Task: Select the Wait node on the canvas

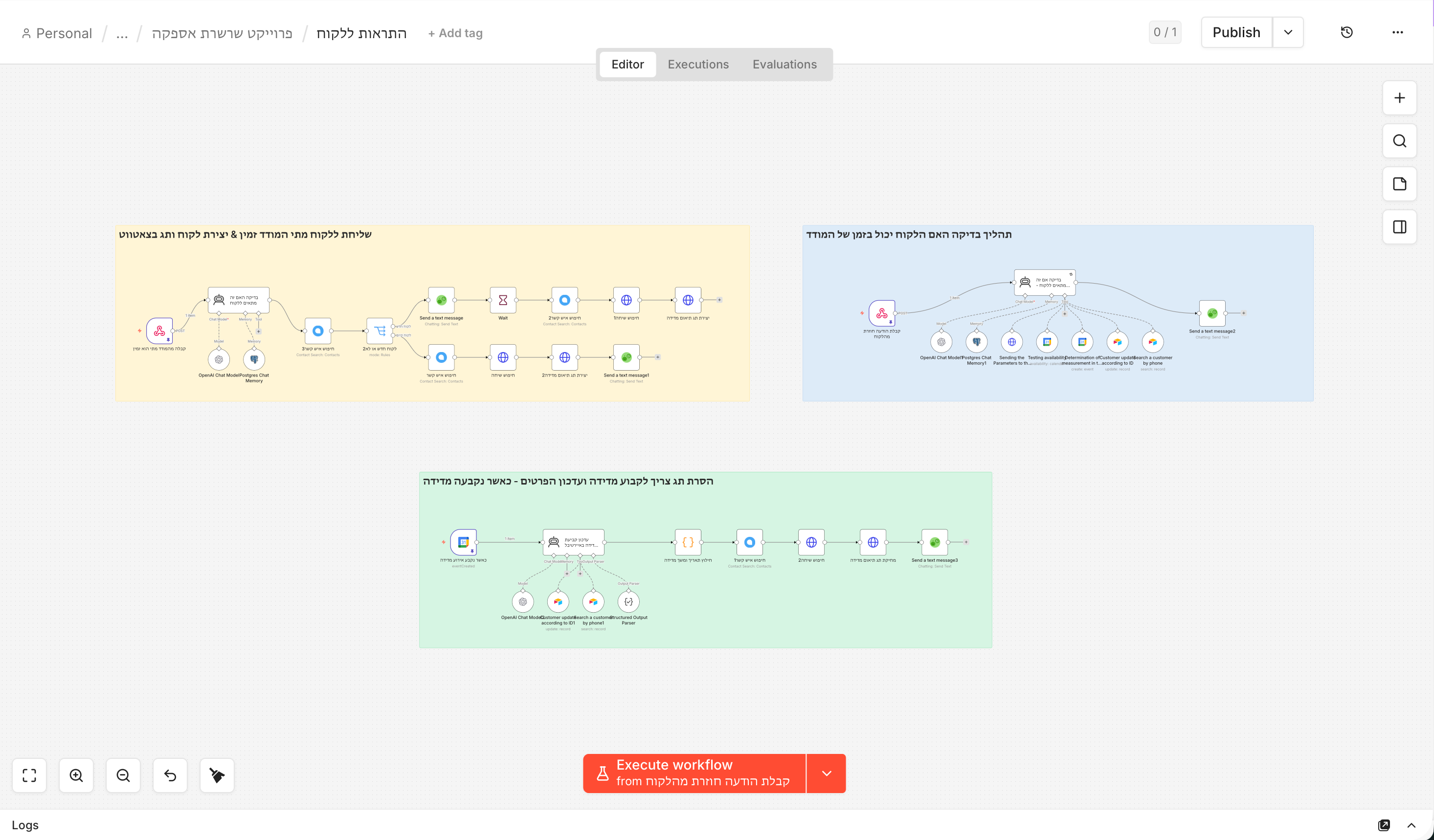Action: coord(502,300)
